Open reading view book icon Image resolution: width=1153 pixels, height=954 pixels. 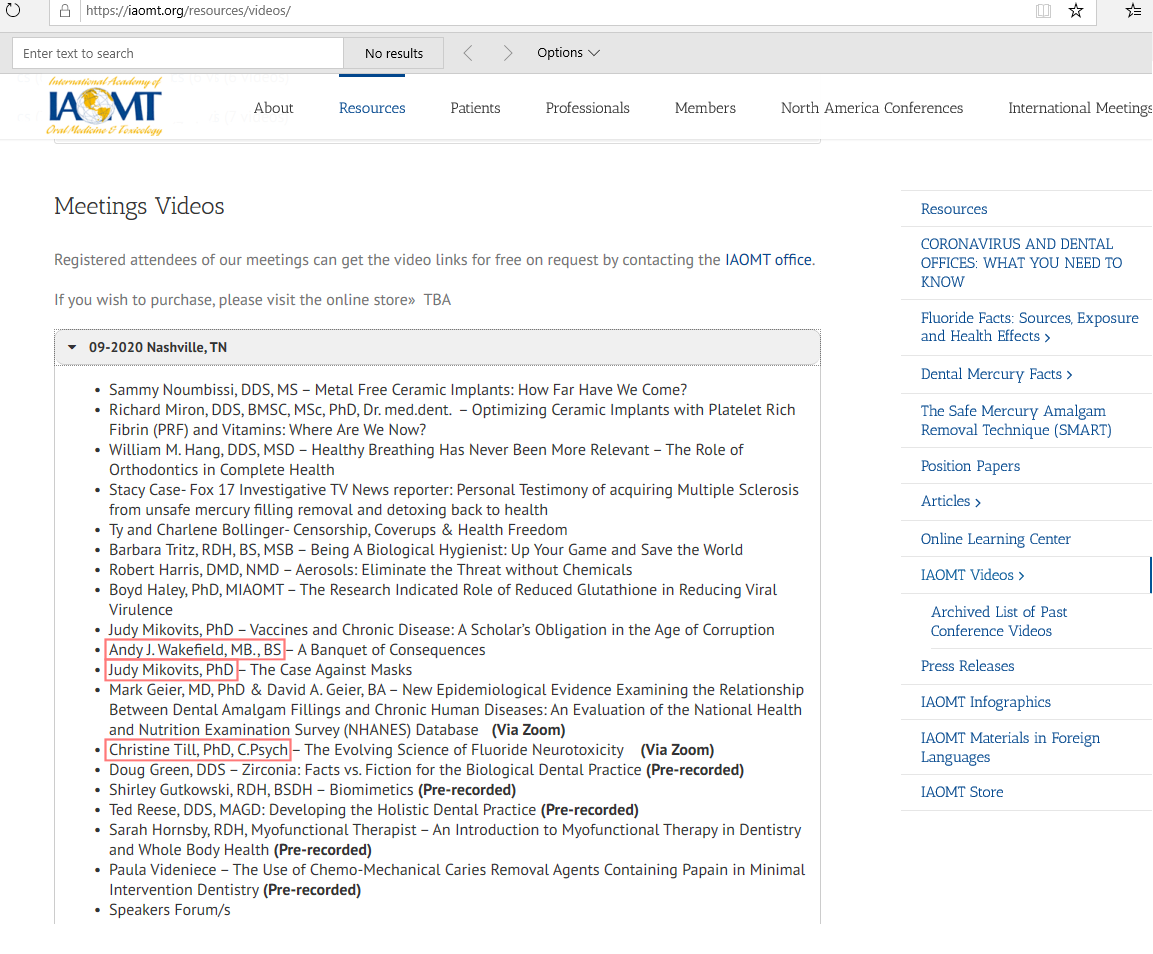[x=1043, y=11]
